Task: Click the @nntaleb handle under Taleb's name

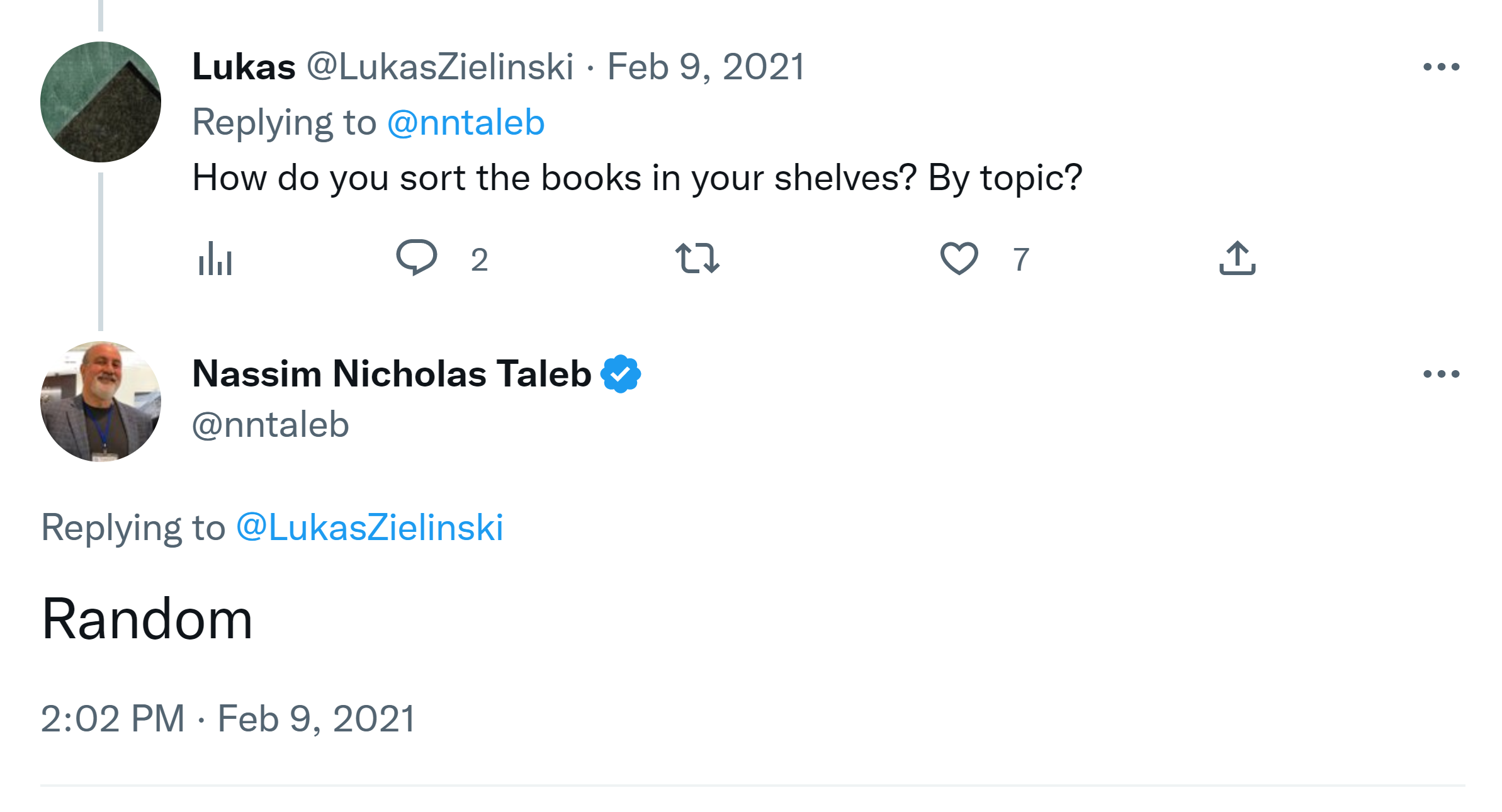Action: [270, 424]
